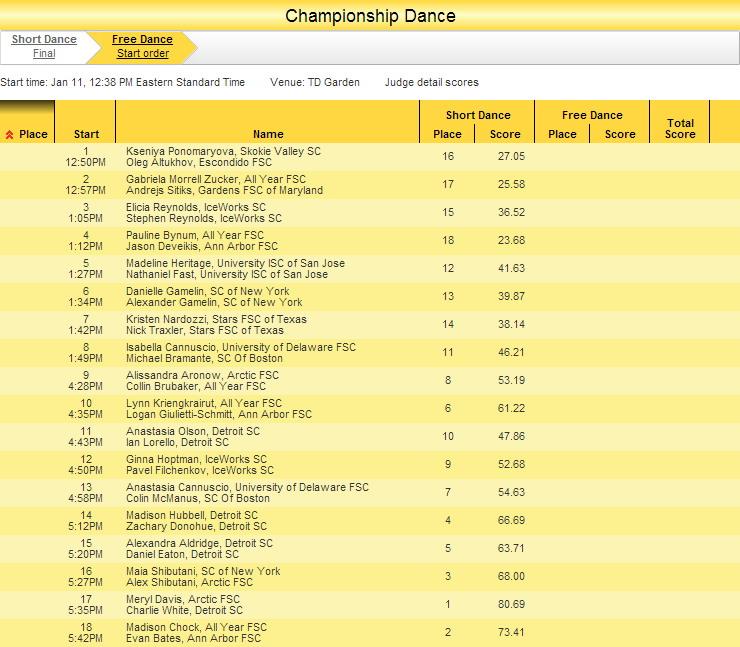The width and height of the screenshot is (740, 647).
Task: Select Alex Shibutani, Arctic FSC
Action: pos(189,582)
